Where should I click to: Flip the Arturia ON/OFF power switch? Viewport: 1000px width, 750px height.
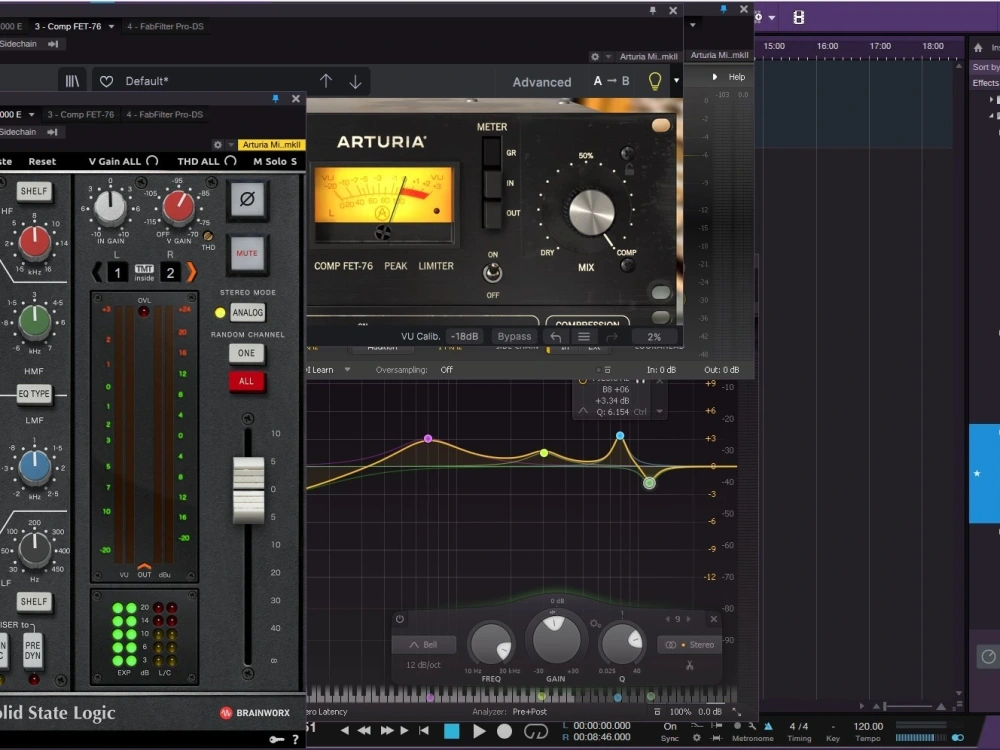[x=492, y=274]
